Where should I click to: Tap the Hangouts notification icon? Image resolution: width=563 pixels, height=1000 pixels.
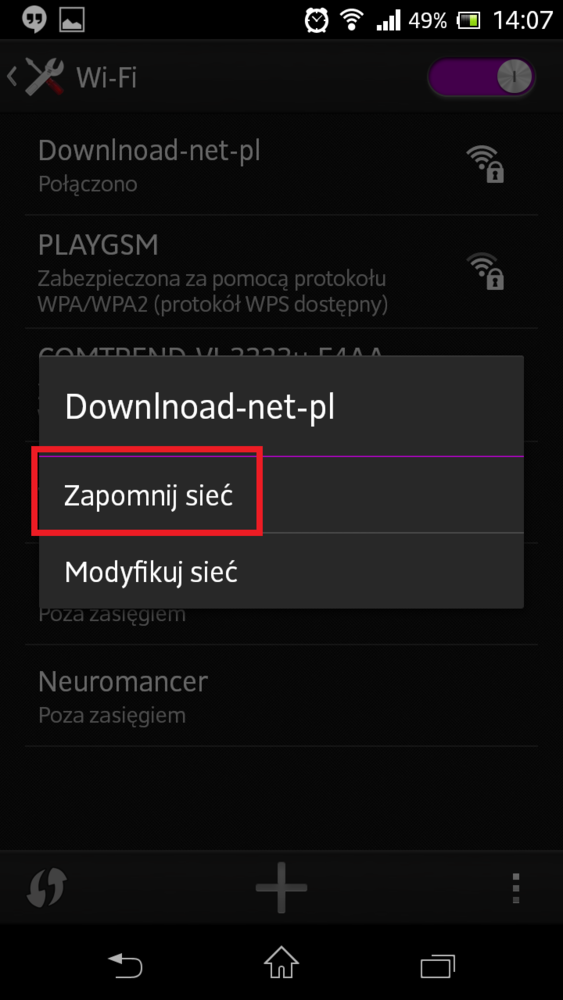point(34,20)
